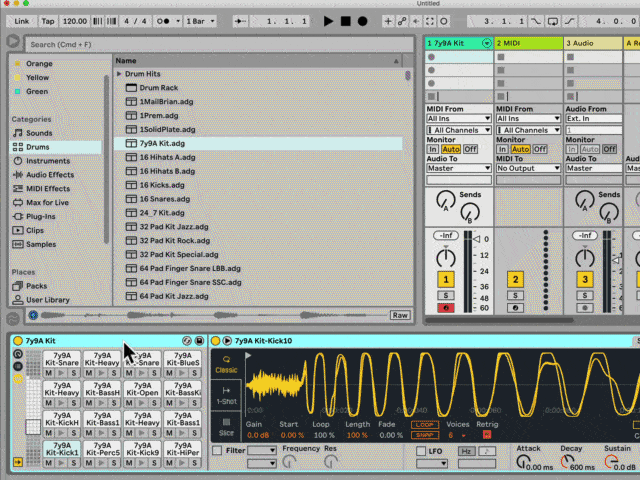This screenshot has width=640, height=480.
Task: Open the Samples category
Action: pos(41,244)
